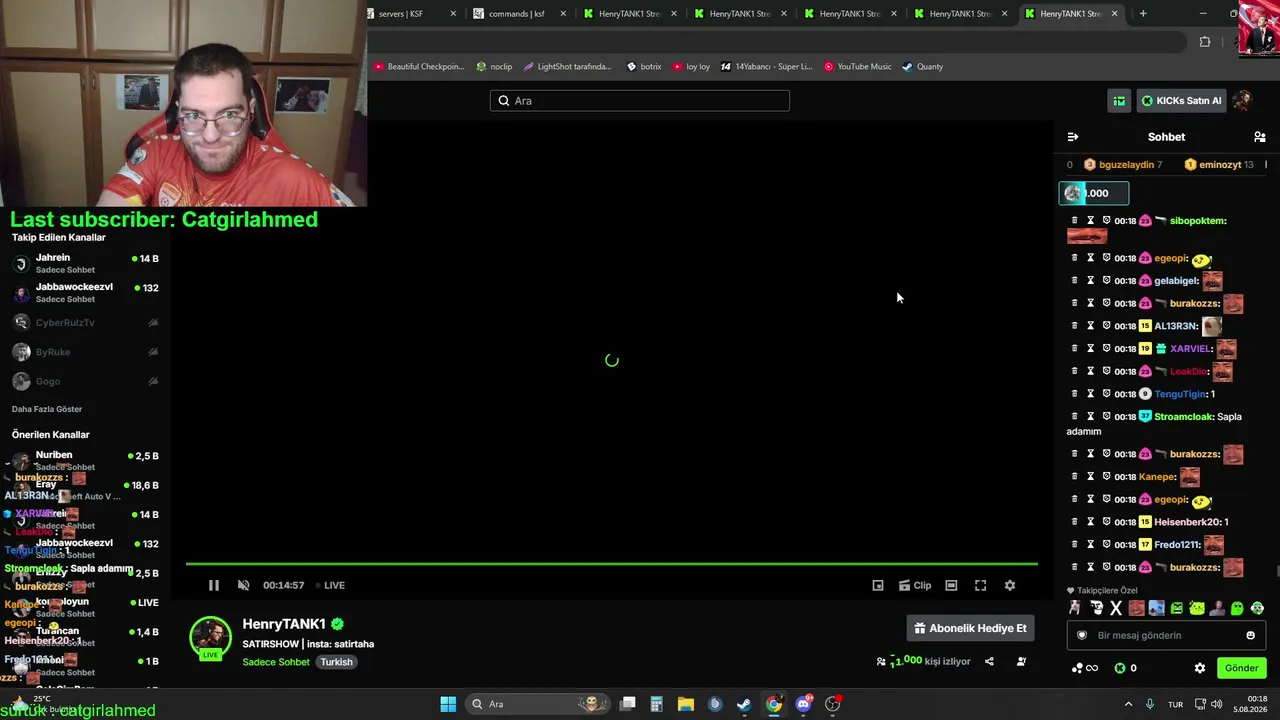Pick the X emote in emote row
The width and height of the screenshot is (1280, 720).
coord(1116,608)
